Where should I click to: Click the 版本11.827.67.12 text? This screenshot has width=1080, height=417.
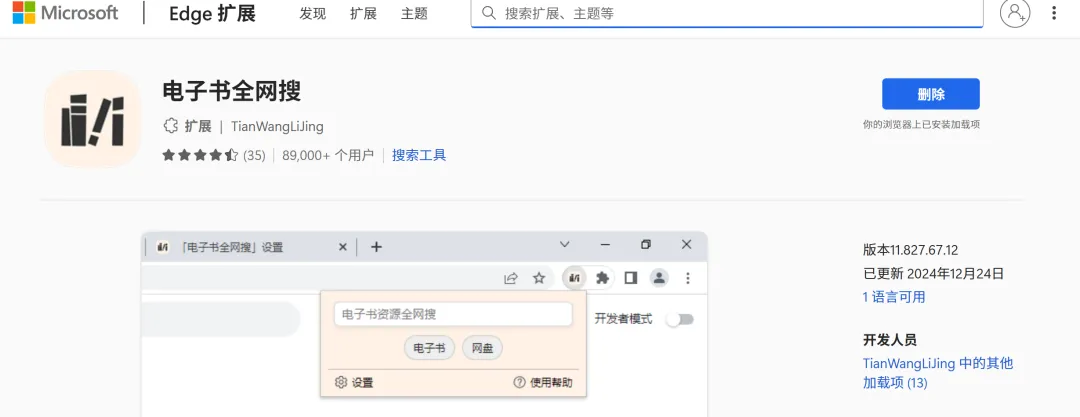910,250
